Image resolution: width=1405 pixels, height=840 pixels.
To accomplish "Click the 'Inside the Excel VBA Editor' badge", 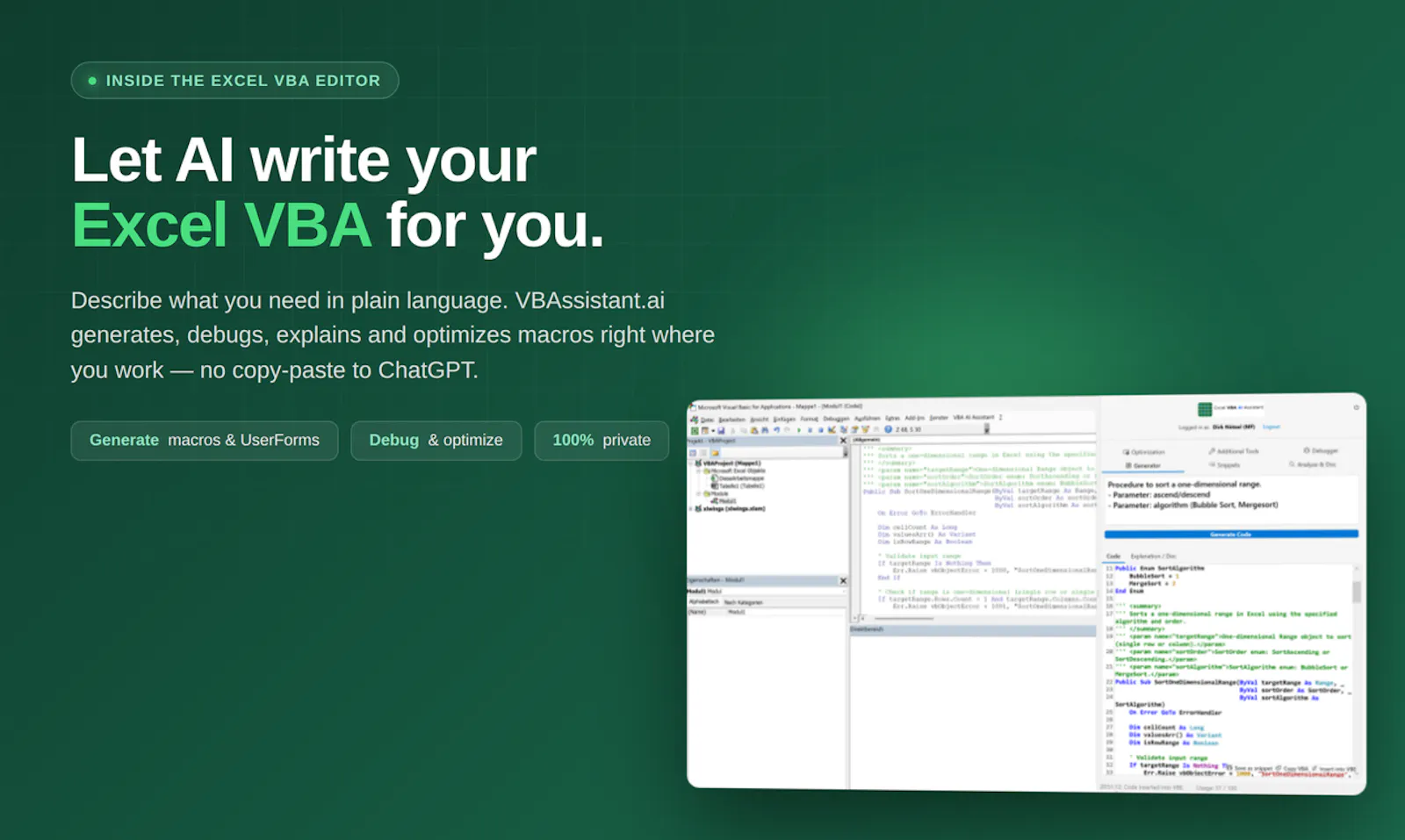I will (x=234, y=81).
